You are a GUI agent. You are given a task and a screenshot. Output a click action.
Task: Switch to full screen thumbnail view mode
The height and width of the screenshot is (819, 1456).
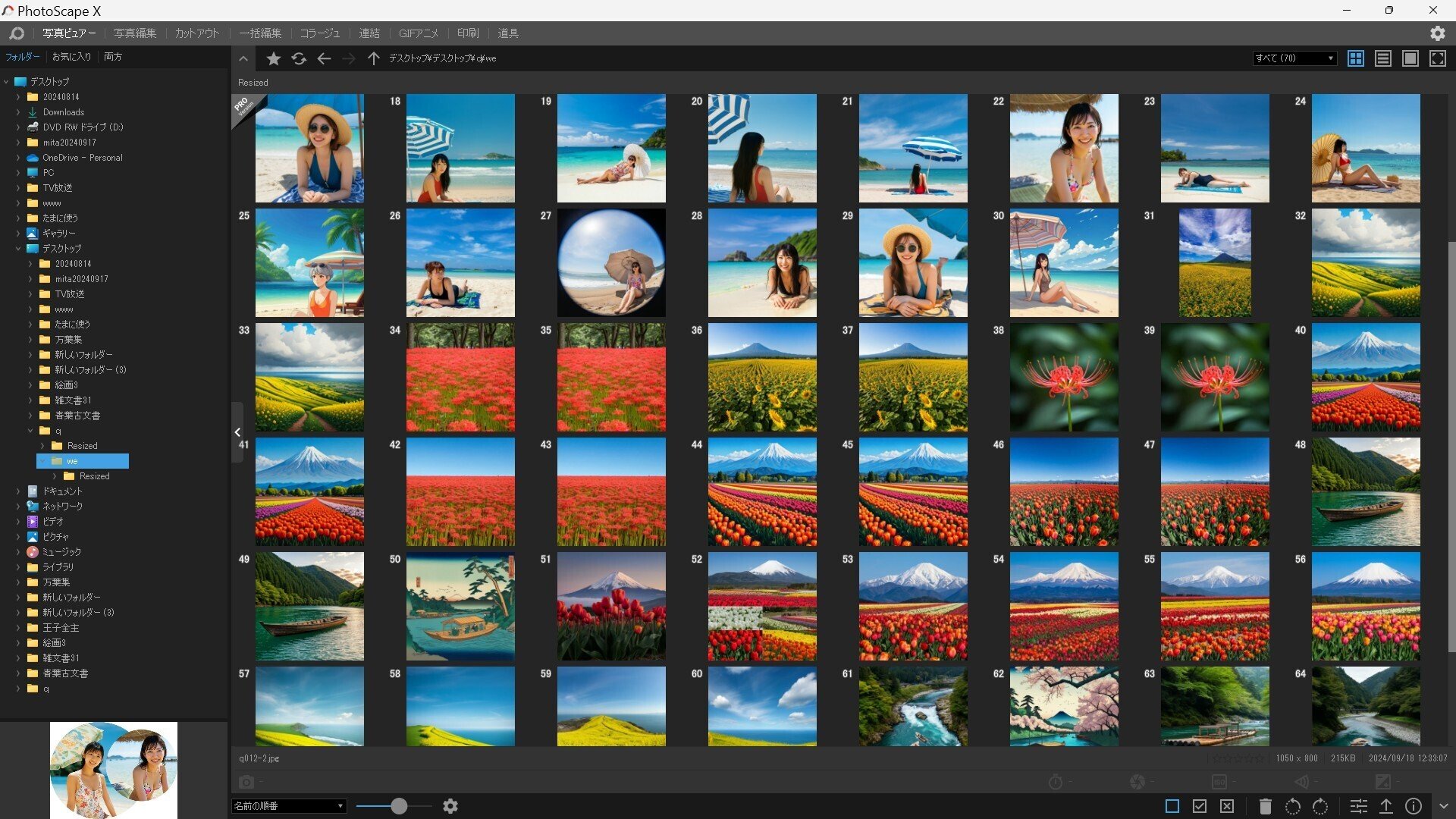click(x=1439, y=58)
